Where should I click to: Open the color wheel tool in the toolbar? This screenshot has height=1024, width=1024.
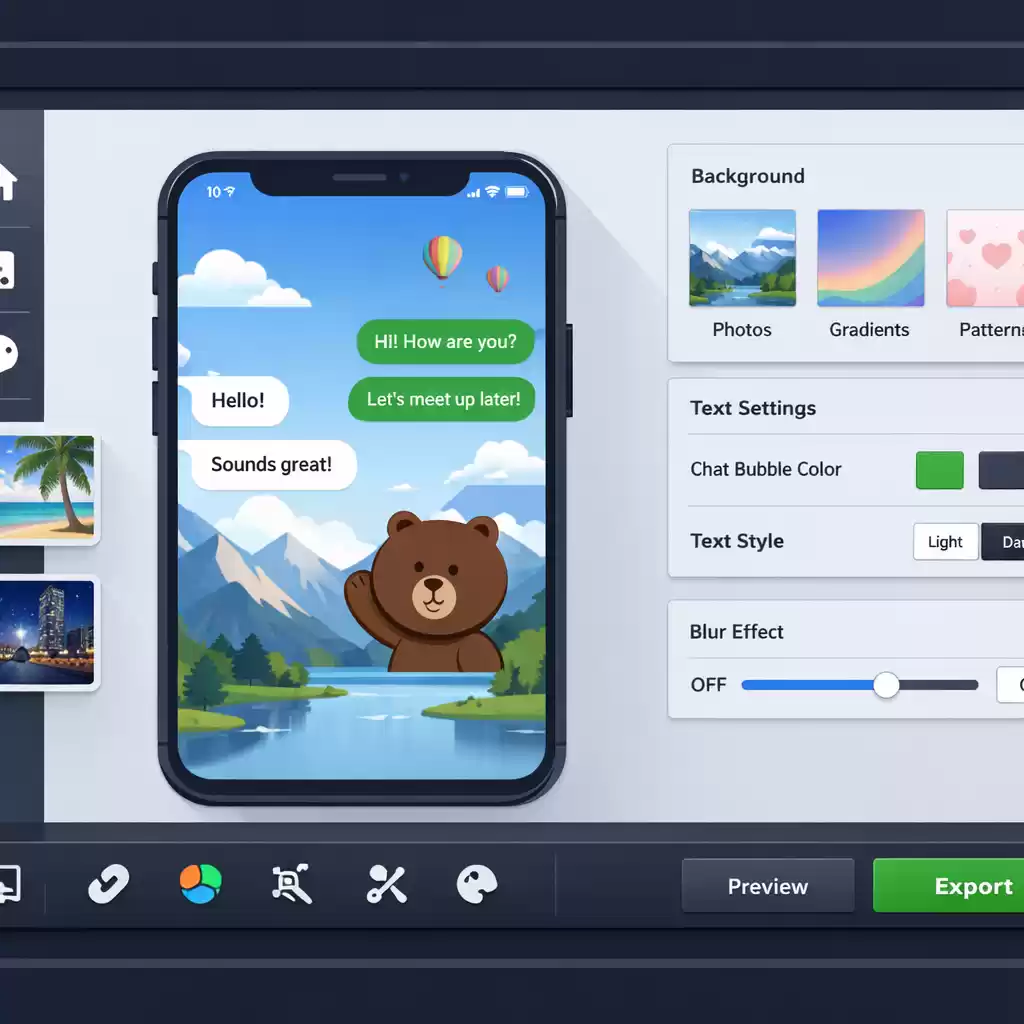tap(200, 886)
